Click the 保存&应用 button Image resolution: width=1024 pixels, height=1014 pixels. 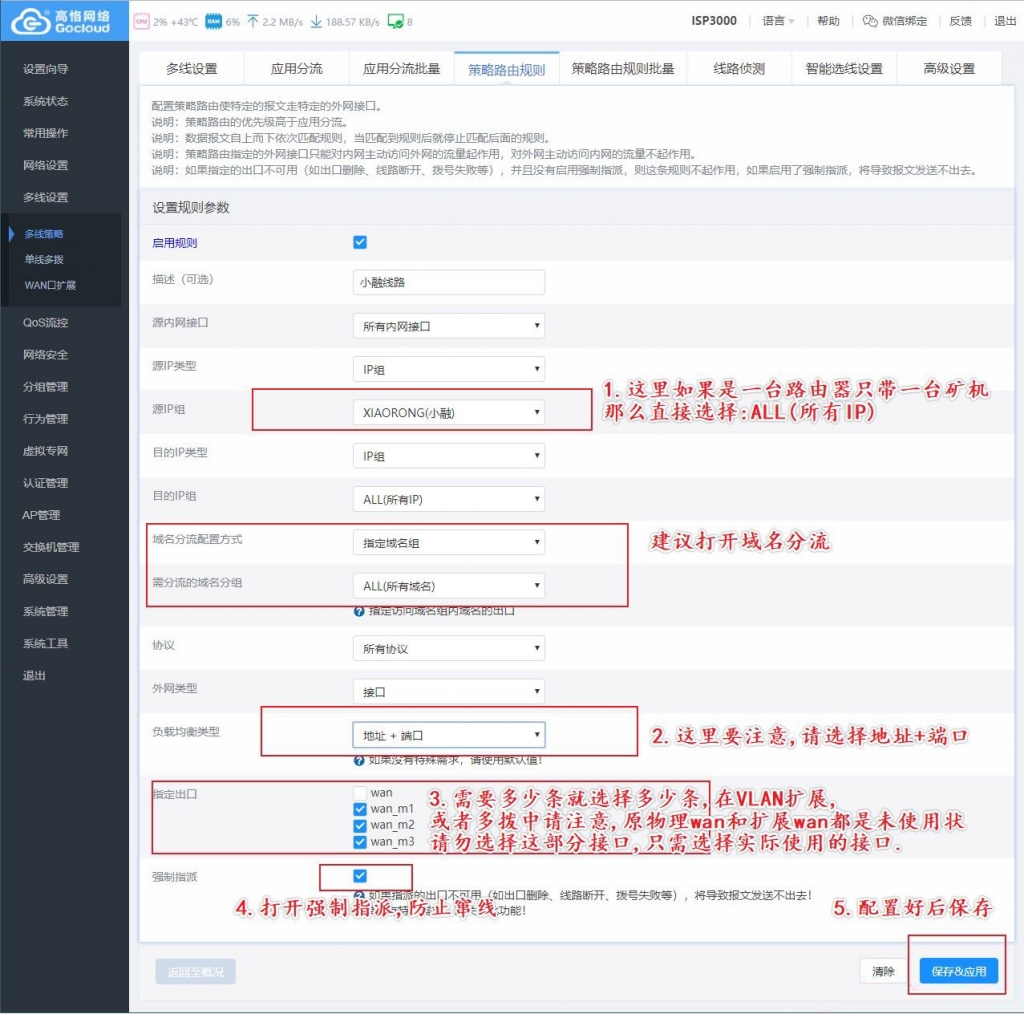pos(958,971)
